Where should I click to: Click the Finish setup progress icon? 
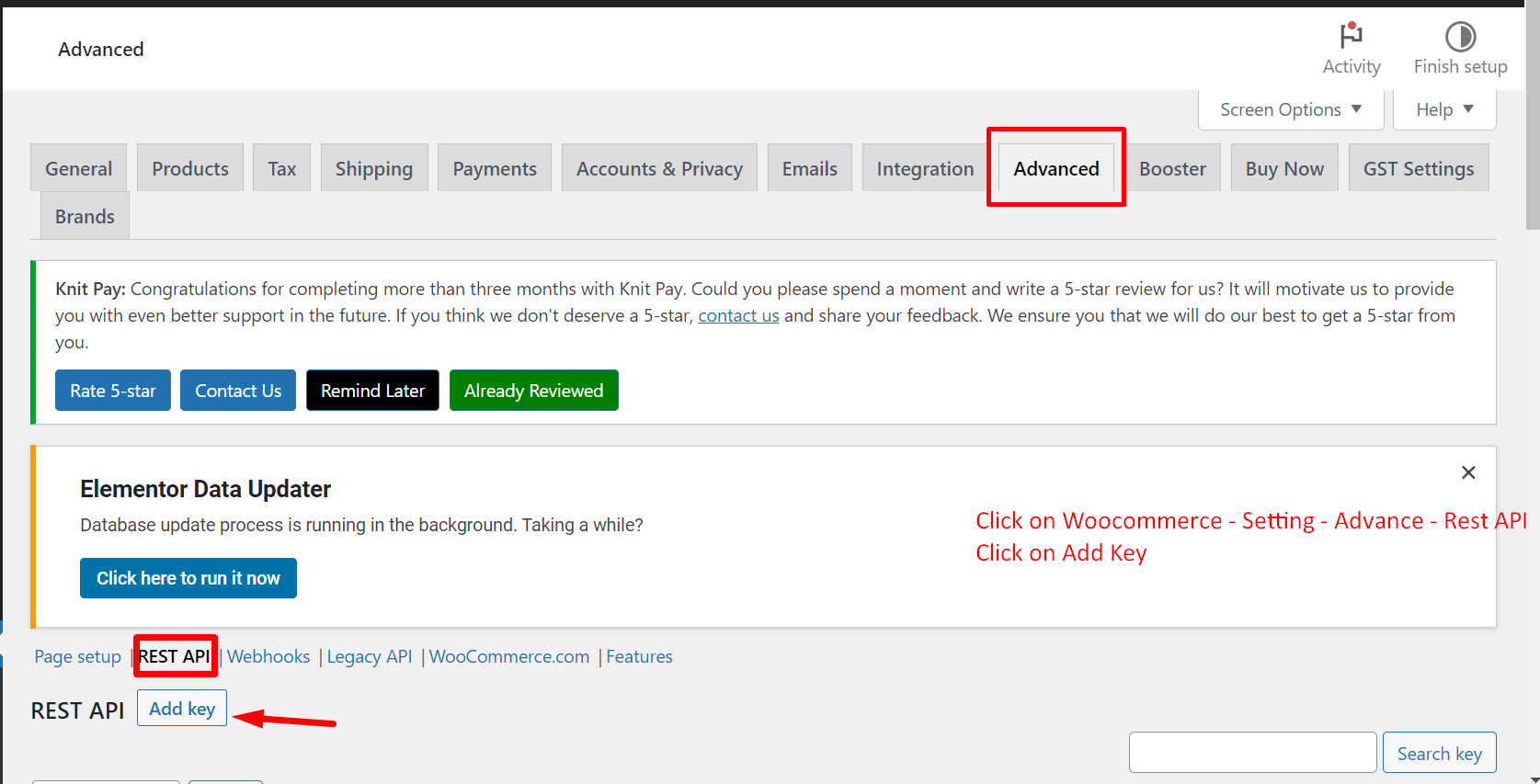1460,37
